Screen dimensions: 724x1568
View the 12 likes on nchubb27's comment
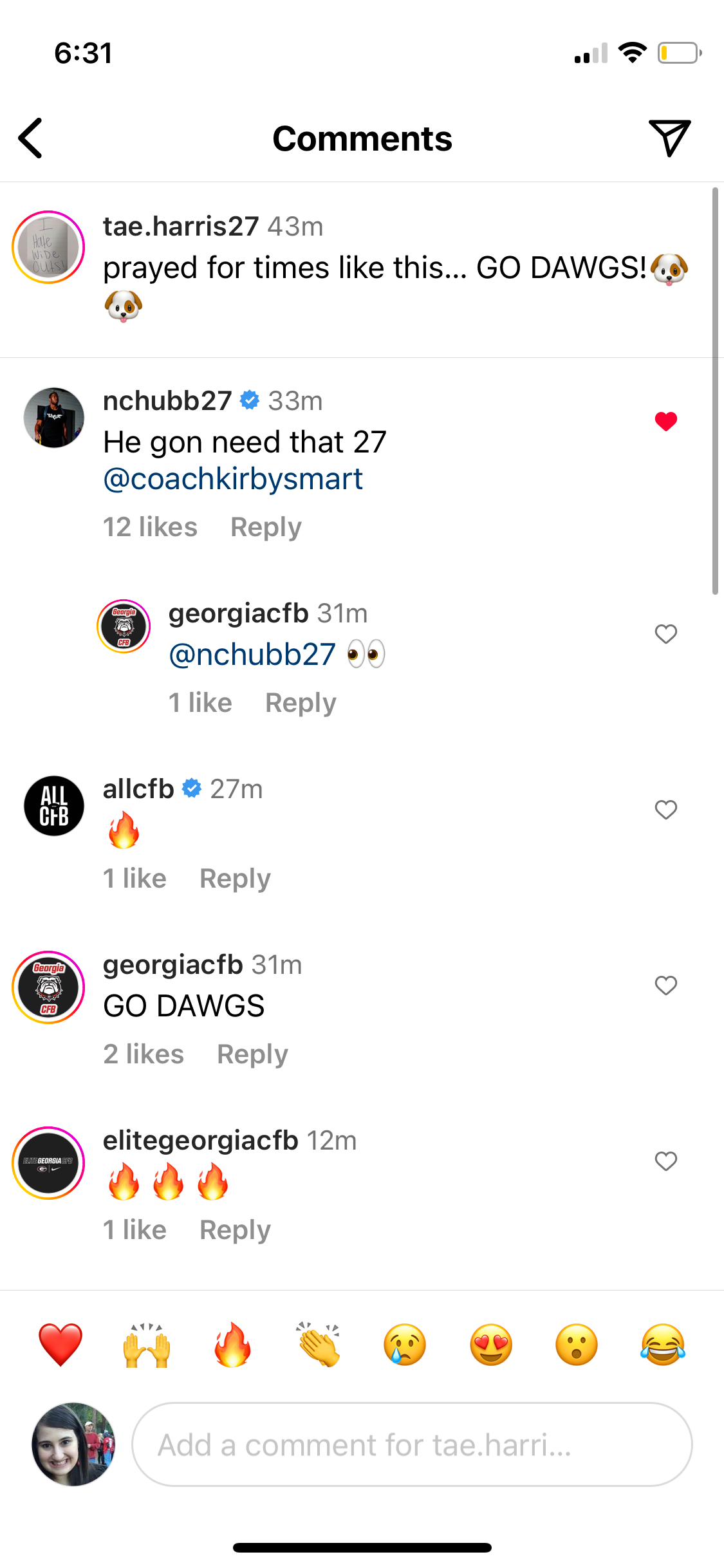pos(150,527)
